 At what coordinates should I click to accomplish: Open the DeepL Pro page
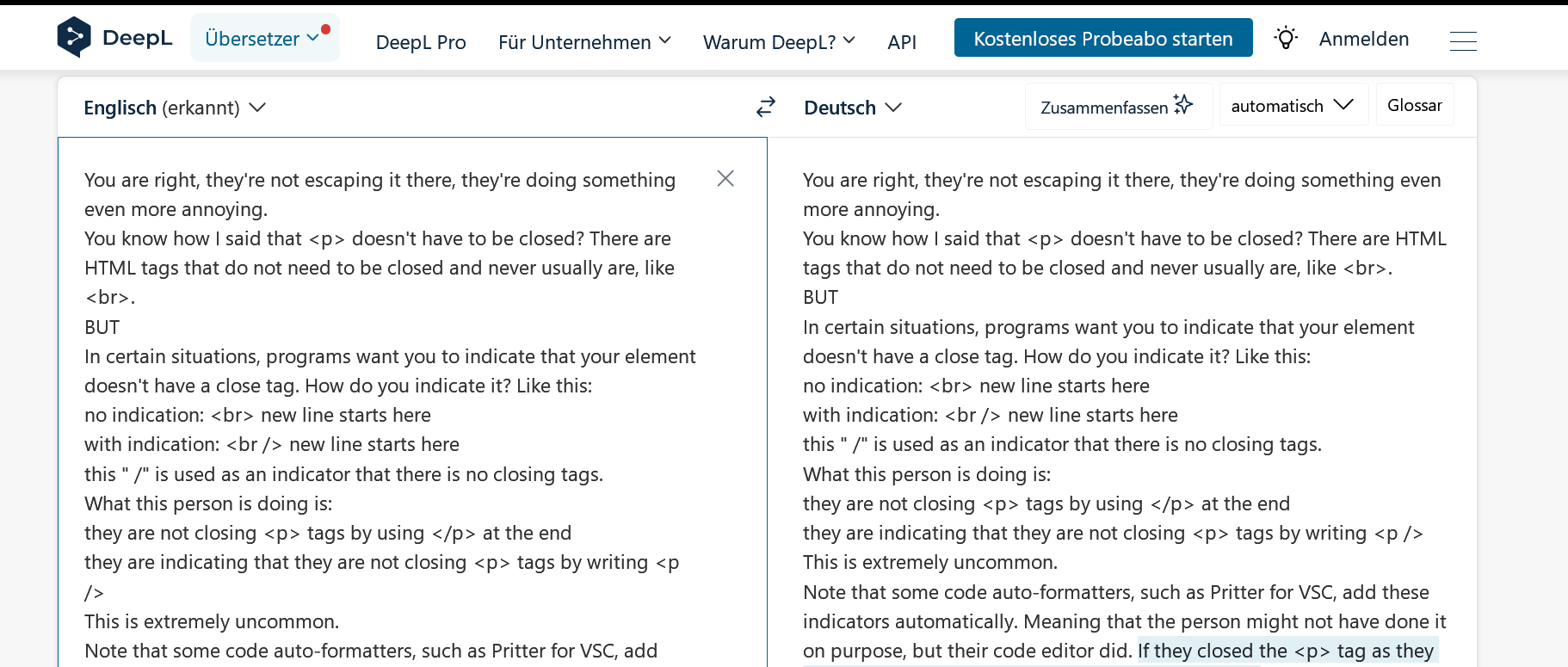pos(421,42)
